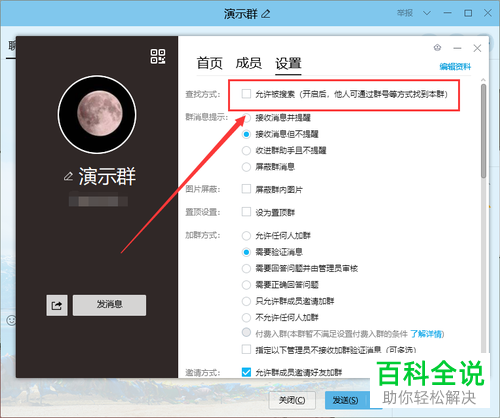Click the 发消息 button
Viewport: 500px width, 418px height.
109,305
